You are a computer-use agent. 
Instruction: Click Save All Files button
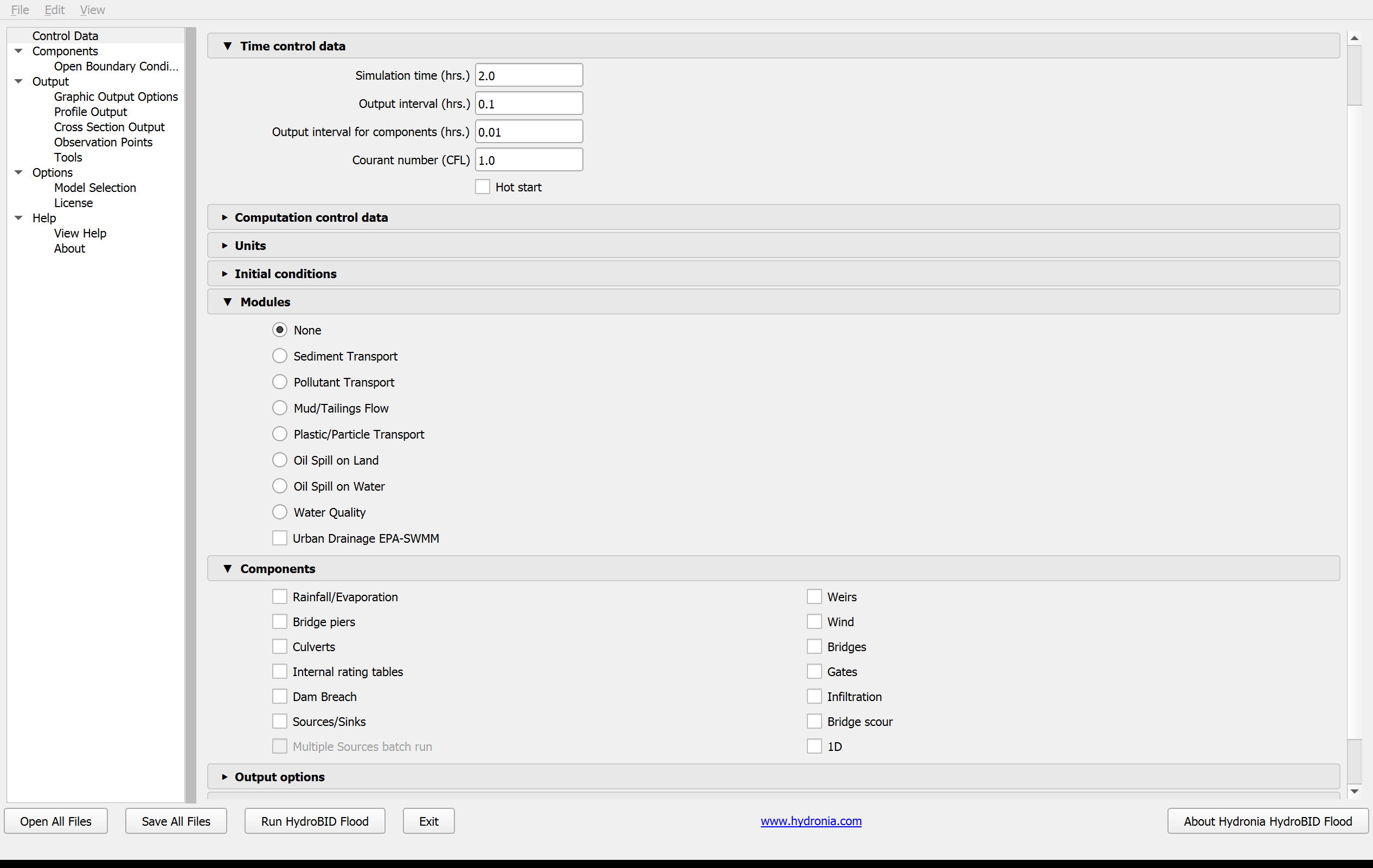click(x=176, y=821)
